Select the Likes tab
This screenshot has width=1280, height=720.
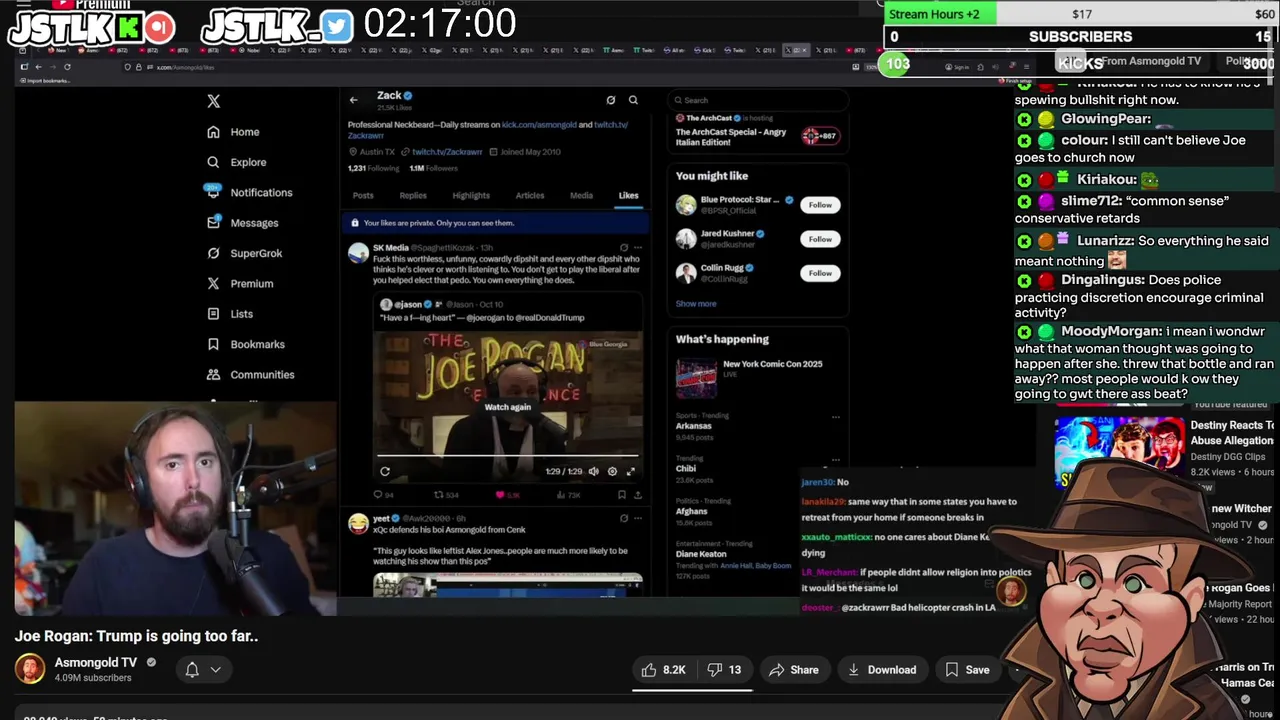point(628,196)
